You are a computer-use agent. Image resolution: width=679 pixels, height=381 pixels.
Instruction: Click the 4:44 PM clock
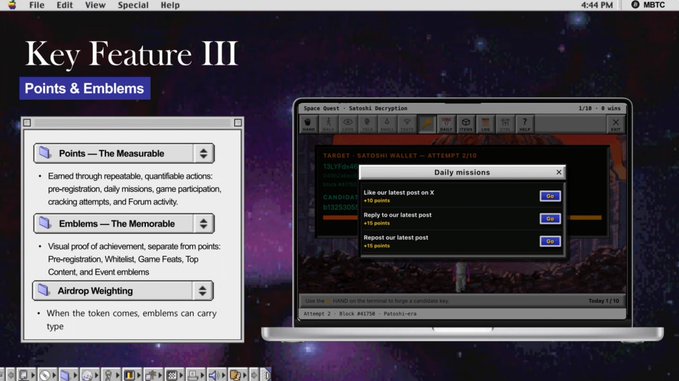click(597, 5)
